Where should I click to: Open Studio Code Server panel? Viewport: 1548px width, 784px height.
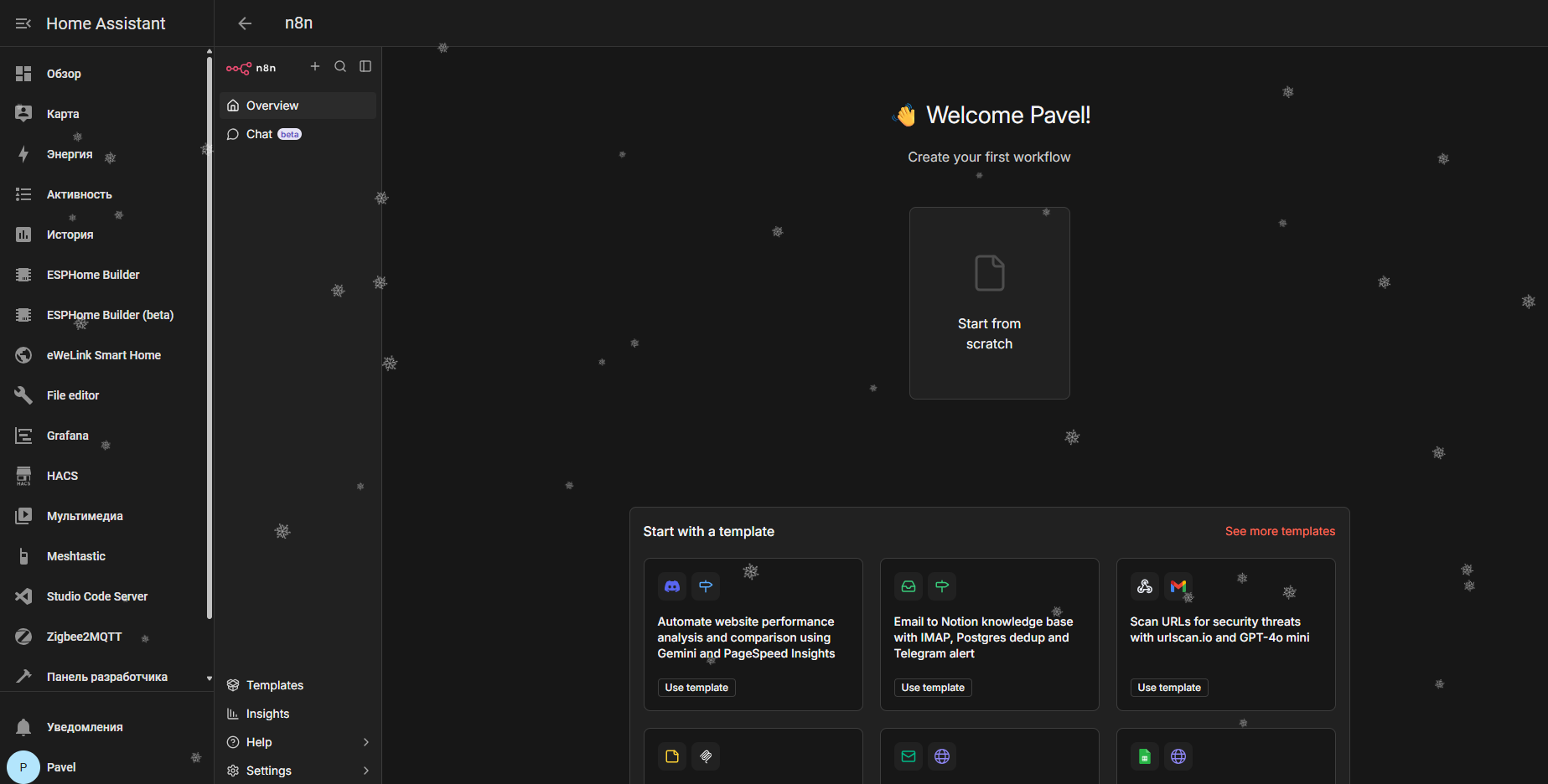[x=96, y=596]
